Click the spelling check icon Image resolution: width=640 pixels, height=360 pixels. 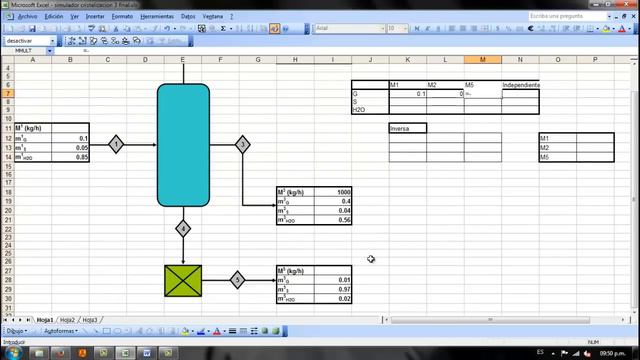(x=91, y=29)
